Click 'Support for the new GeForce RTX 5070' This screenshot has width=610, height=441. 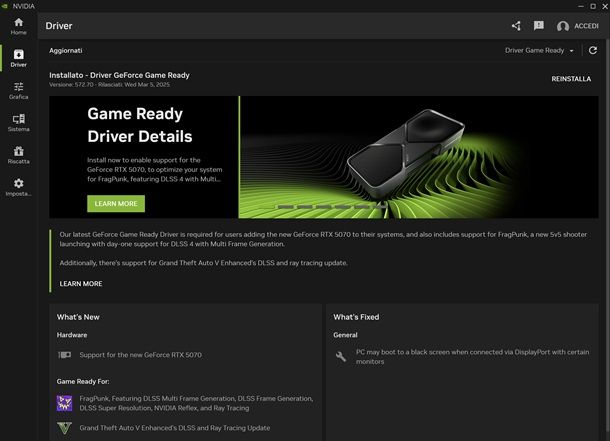click(x=140, y=355)
